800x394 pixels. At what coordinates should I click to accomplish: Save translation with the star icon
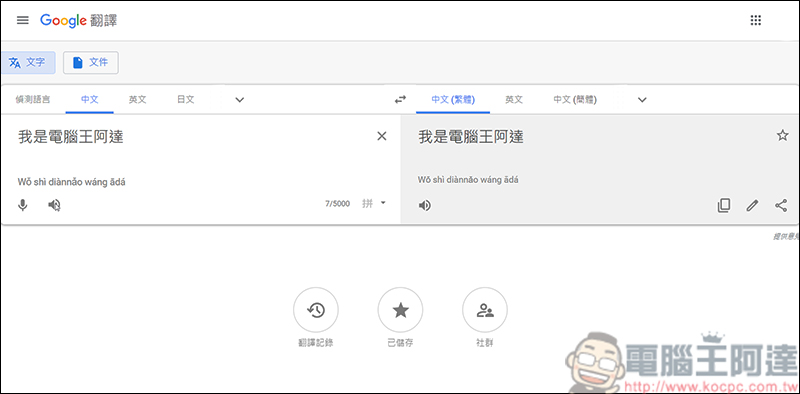point(782,136)
